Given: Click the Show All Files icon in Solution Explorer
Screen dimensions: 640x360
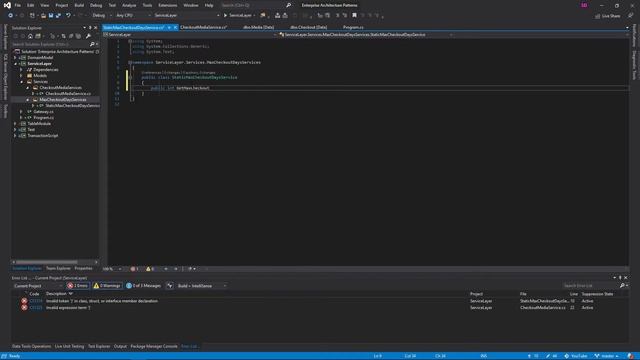Looking at the screenshot, I should point(78,36).
